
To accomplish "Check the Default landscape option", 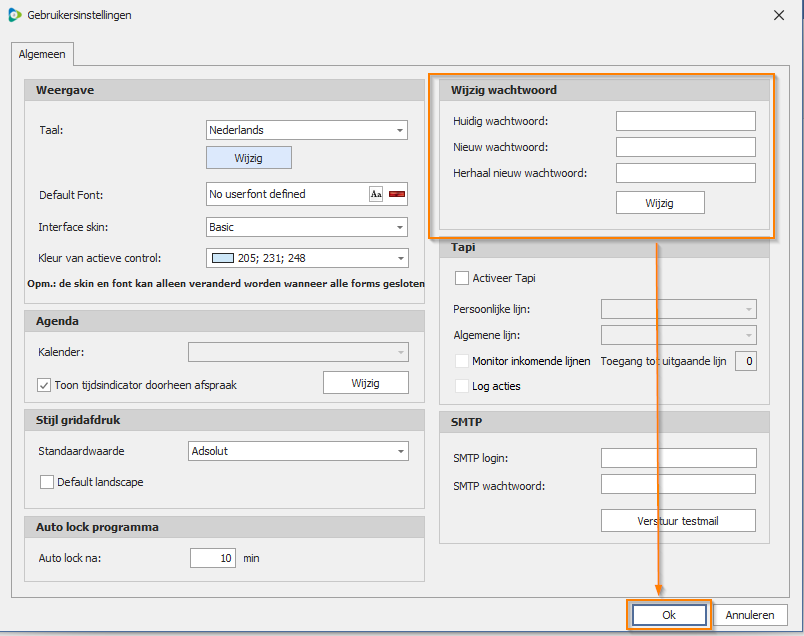I will (47, 482).
